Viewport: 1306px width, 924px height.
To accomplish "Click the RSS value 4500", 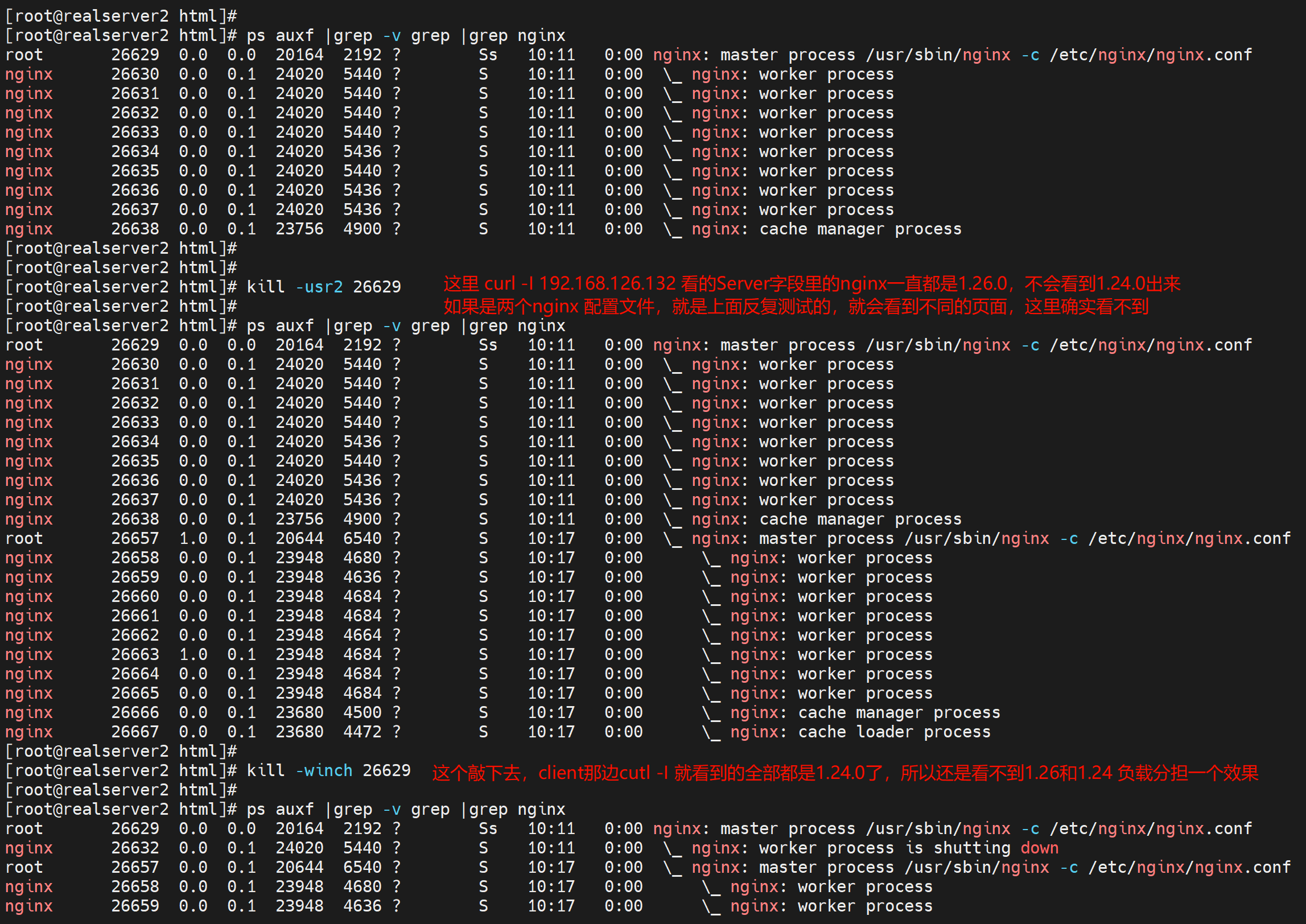I will pyautogui.click(x=362, y=712).
